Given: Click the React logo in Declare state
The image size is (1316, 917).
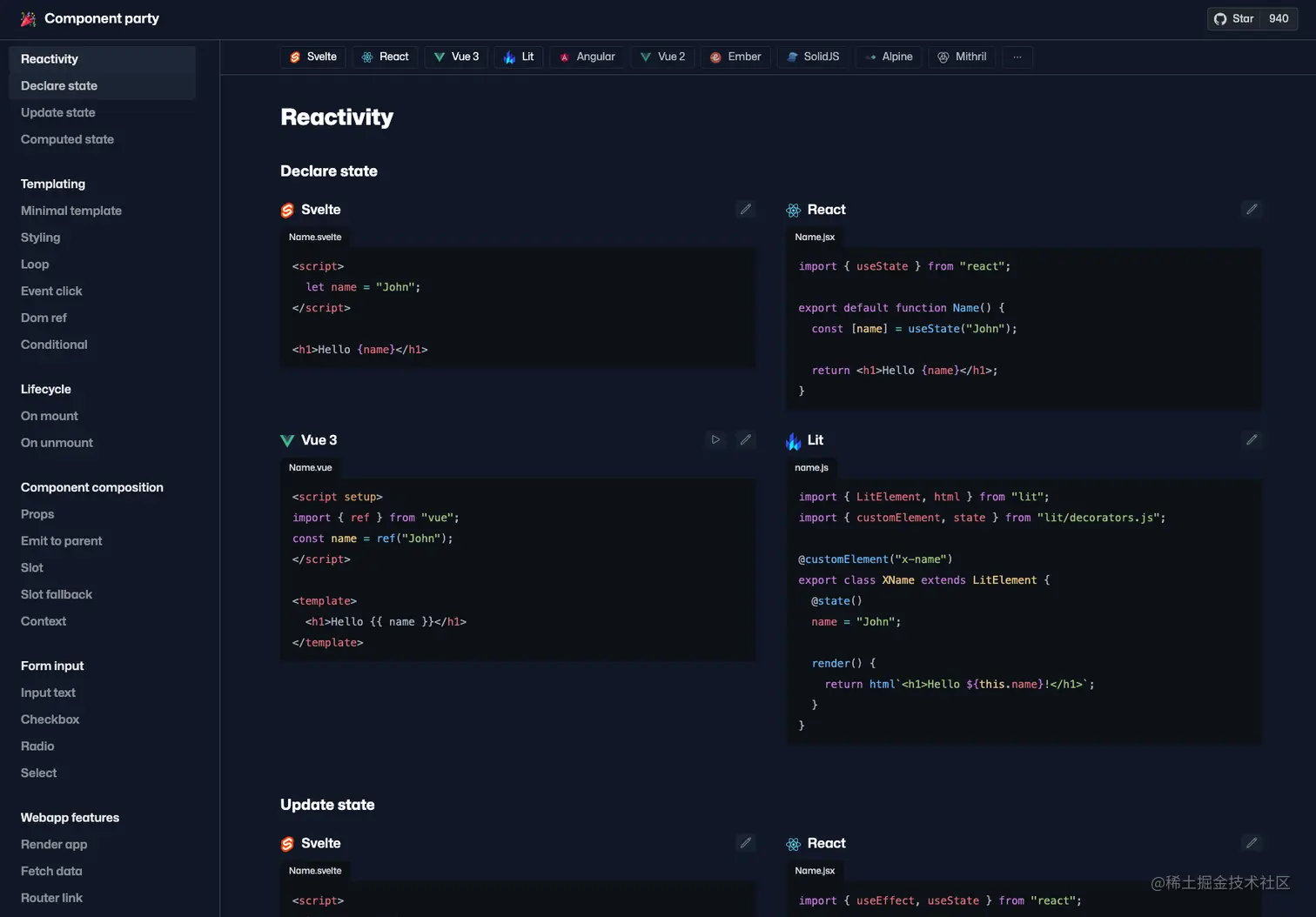Looking at the screenshot, I should pyautogui.click(x=793, y=210).
